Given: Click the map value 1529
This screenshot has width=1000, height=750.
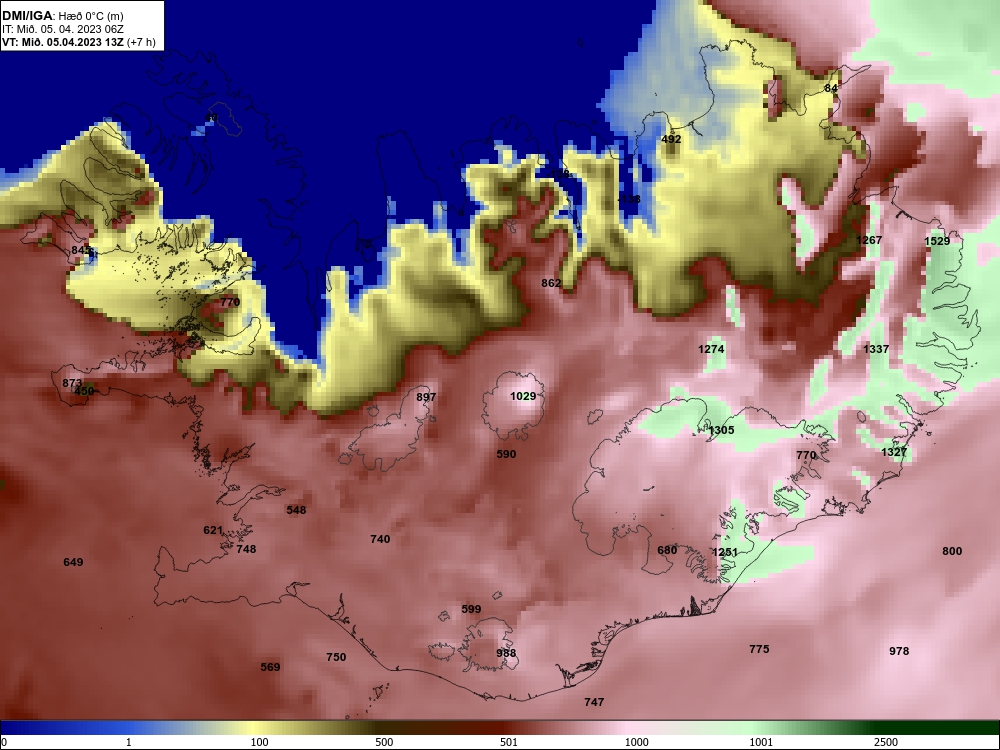Looking at the screenshot, I should [x=937, y=241].
